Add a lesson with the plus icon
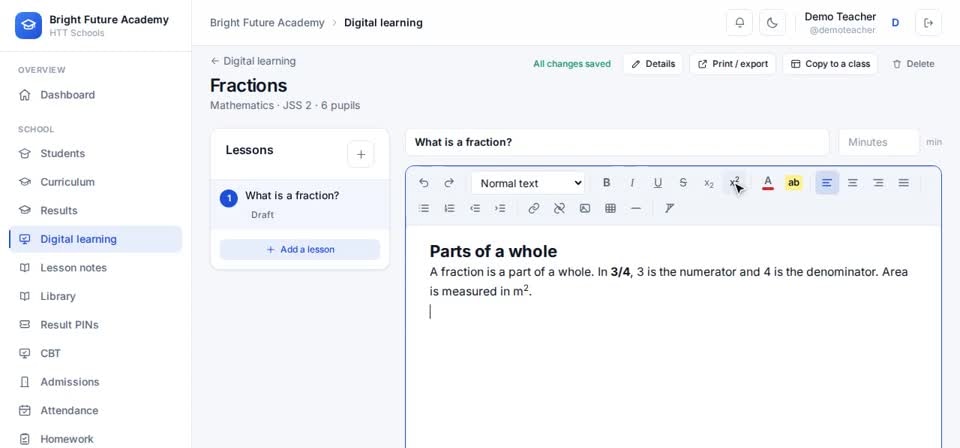 (x=361, y=154)
